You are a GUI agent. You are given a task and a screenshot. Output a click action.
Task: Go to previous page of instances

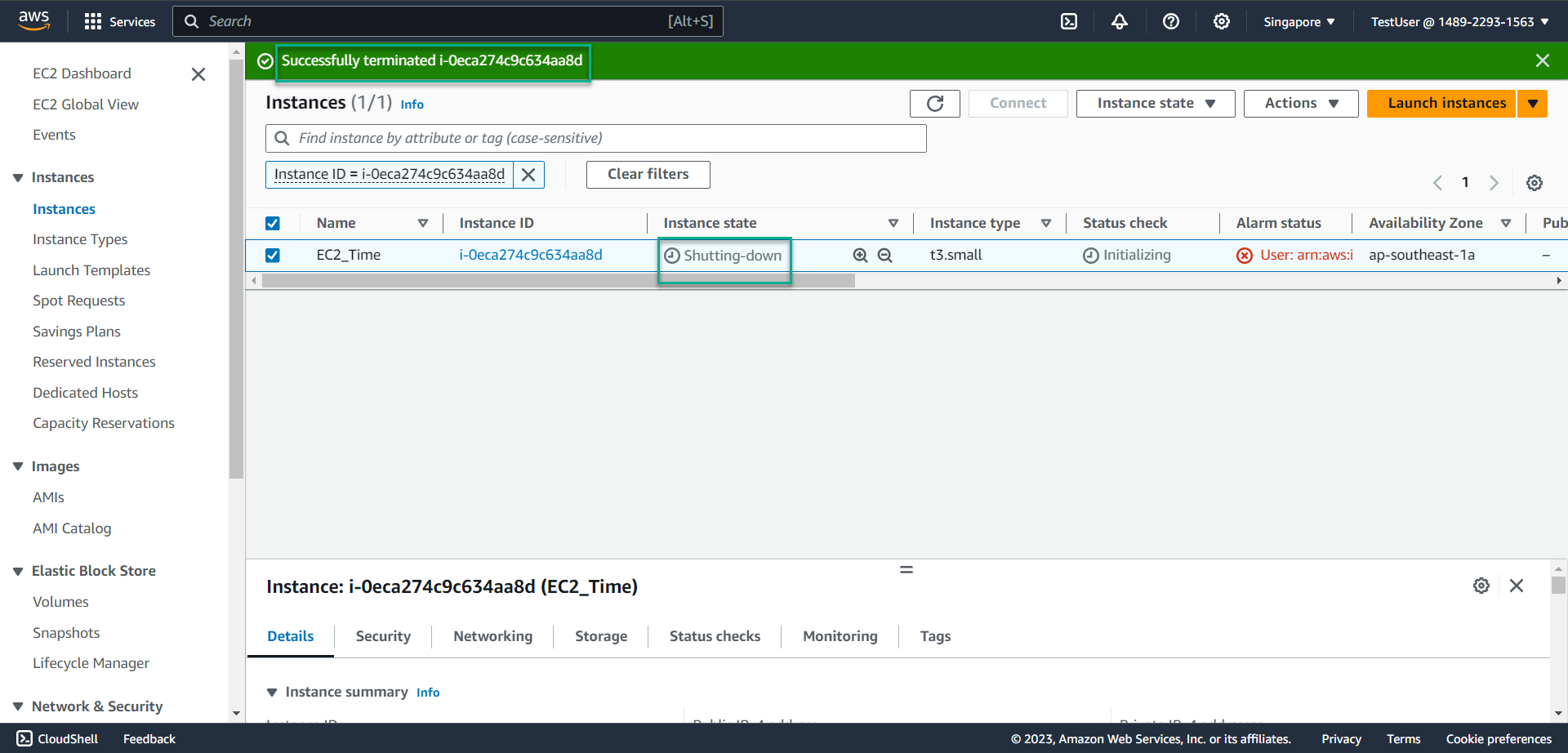pyautogui.click(x=1437, y=183)
